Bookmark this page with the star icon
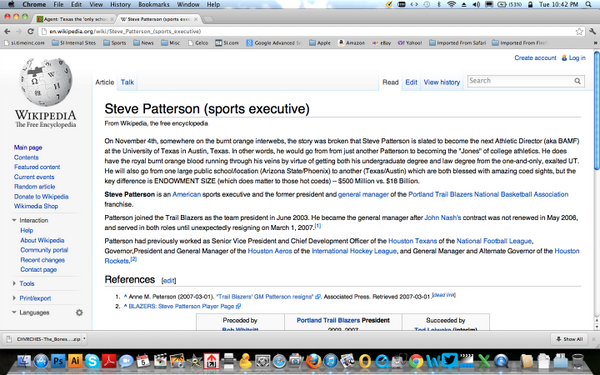Image resolution: width=600 pixels, height=375 pixels. [x=579, y=31]
